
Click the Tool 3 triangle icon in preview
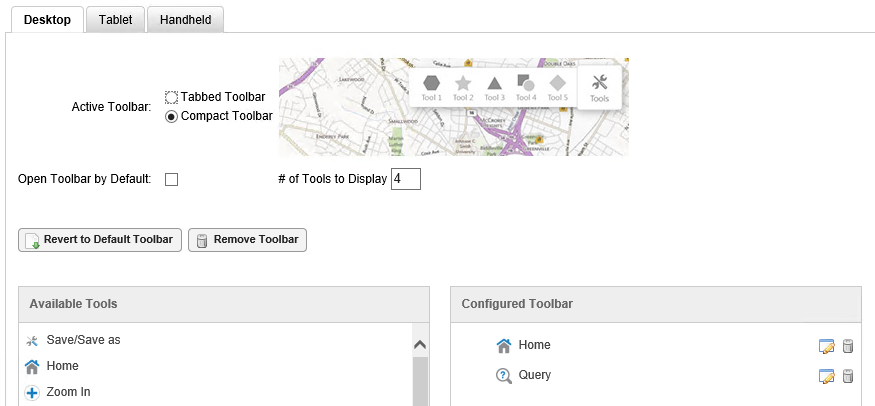(x=494, y=84)
